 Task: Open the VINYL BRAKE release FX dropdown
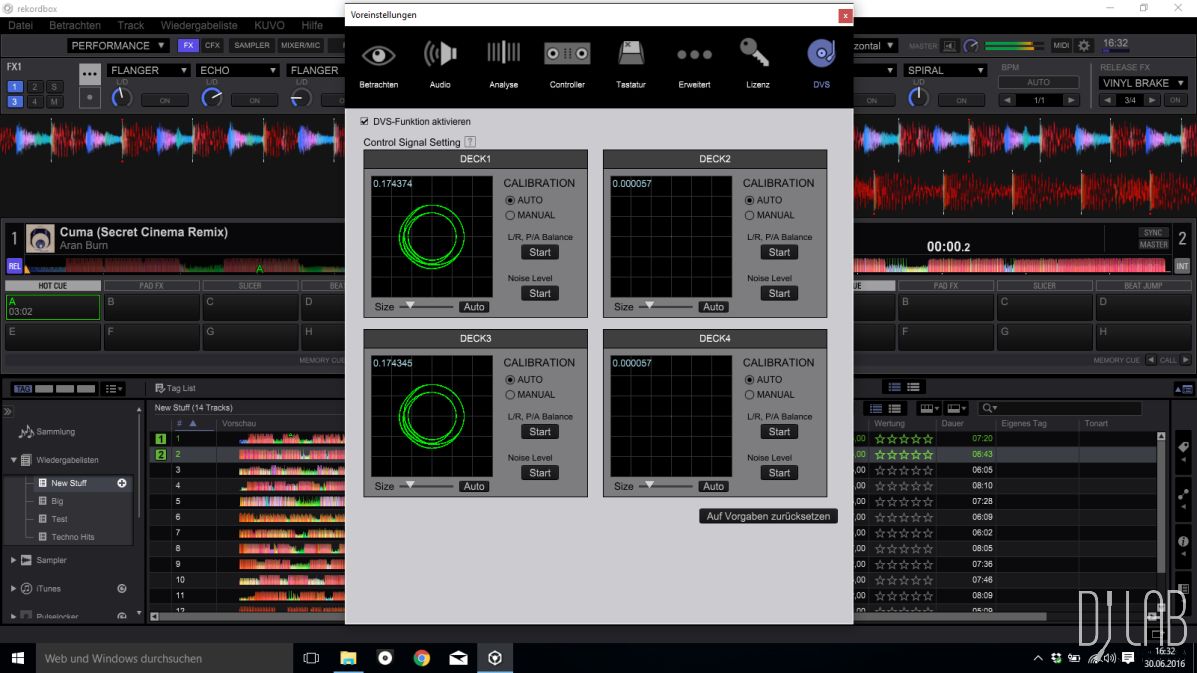(x=1141, y=84)
